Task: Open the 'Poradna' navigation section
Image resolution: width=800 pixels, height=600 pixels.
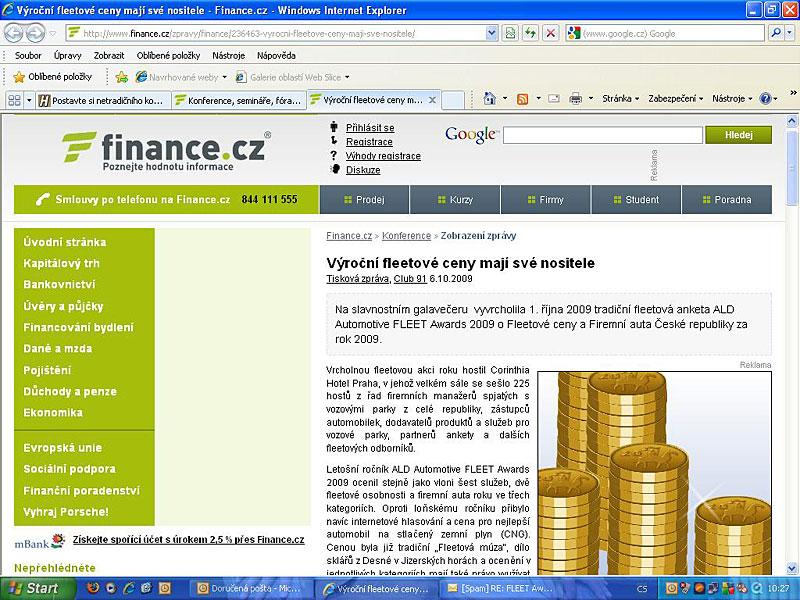Action: click(727, 199)
